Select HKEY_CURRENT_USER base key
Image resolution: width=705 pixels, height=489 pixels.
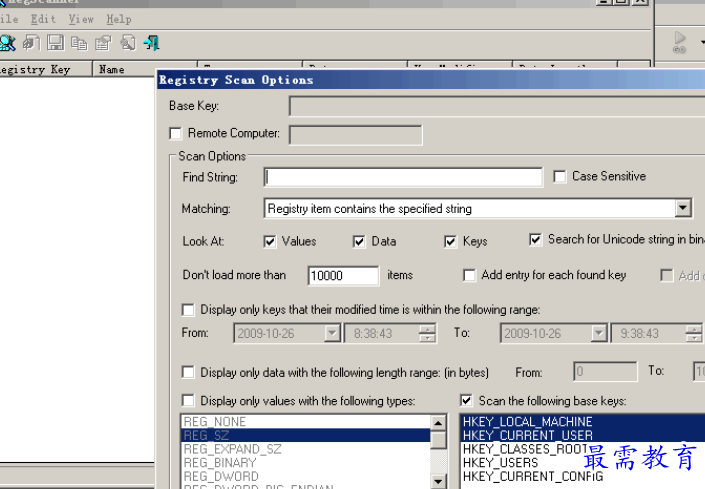(583, 435)
